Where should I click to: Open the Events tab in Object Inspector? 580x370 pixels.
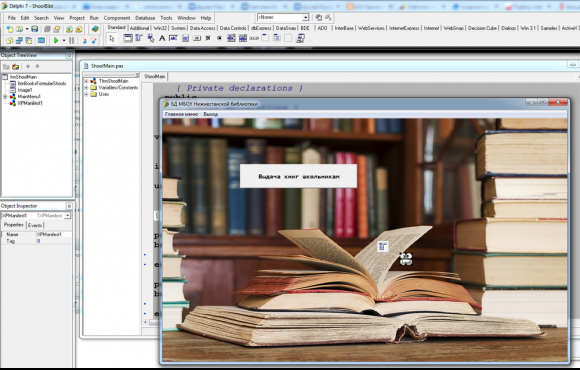(35, 225)
